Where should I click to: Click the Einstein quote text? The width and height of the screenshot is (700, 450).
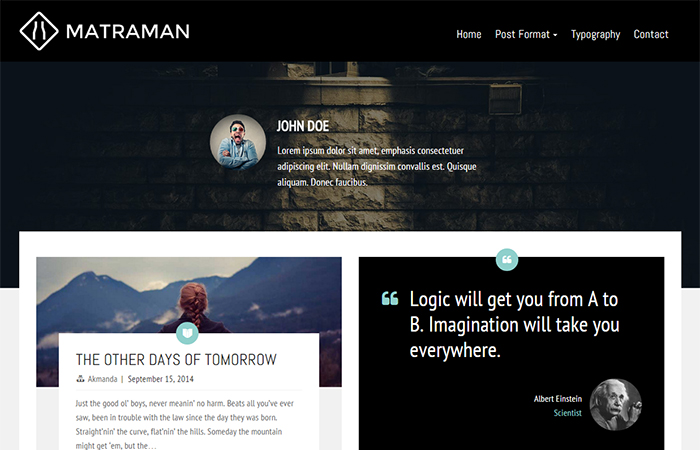[x=514, y=325]
